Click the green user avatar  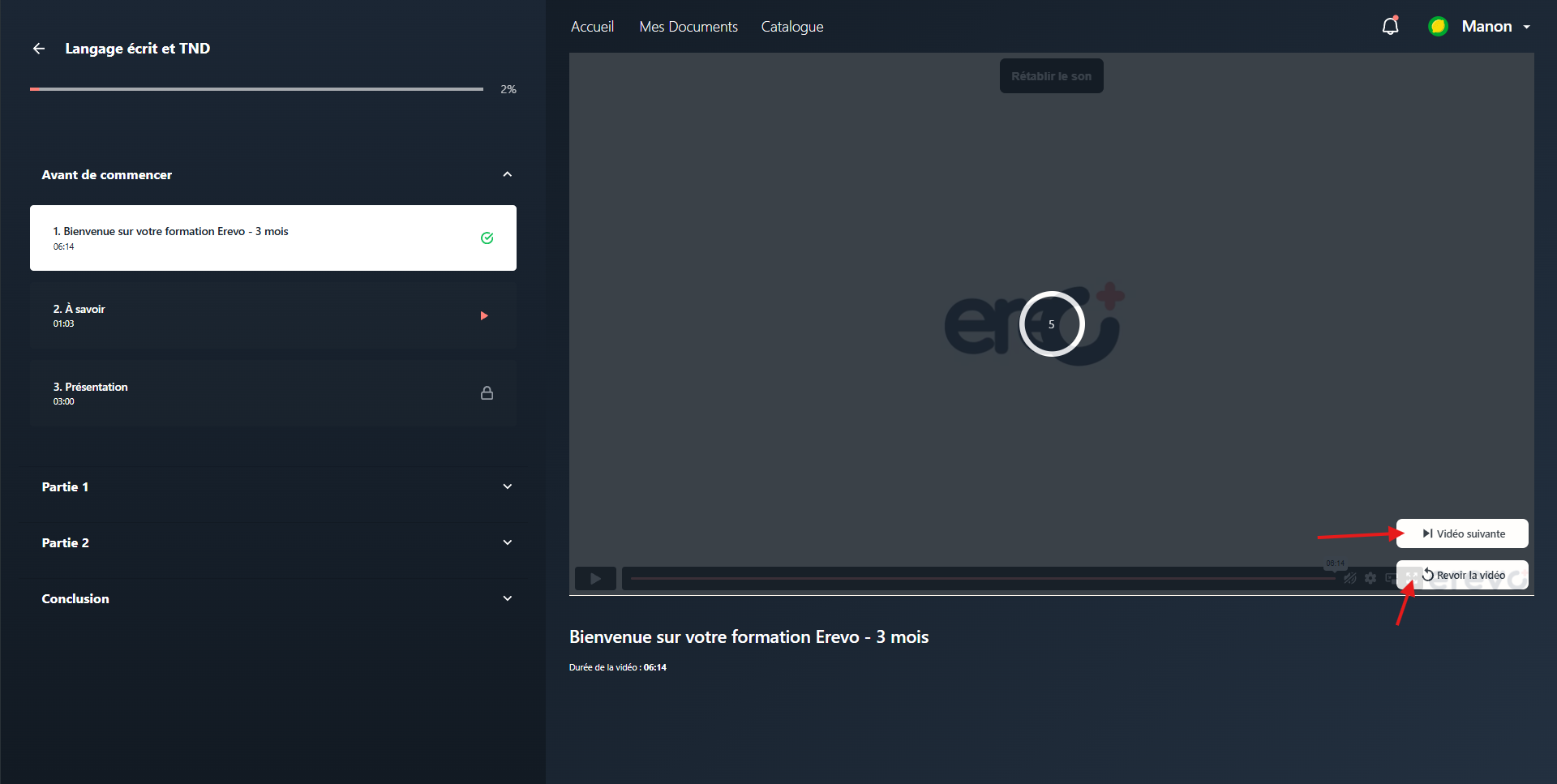point(1438,26)
